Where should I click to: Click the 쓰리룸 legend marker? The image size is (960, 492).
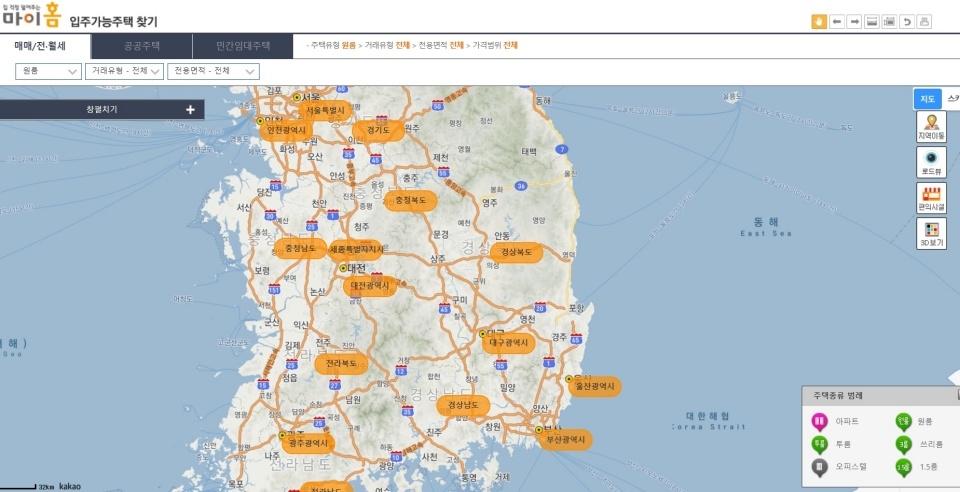click(x=903, y=445)
